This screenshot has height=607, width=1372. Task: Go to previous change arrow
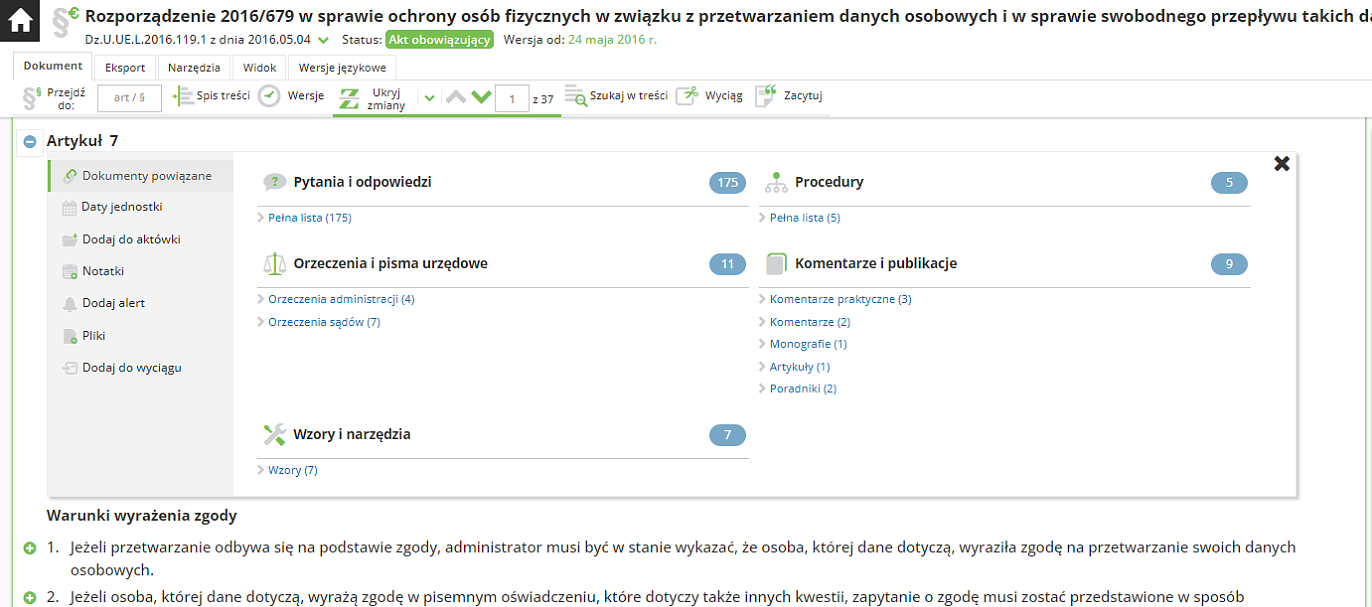tap(456, 97)
